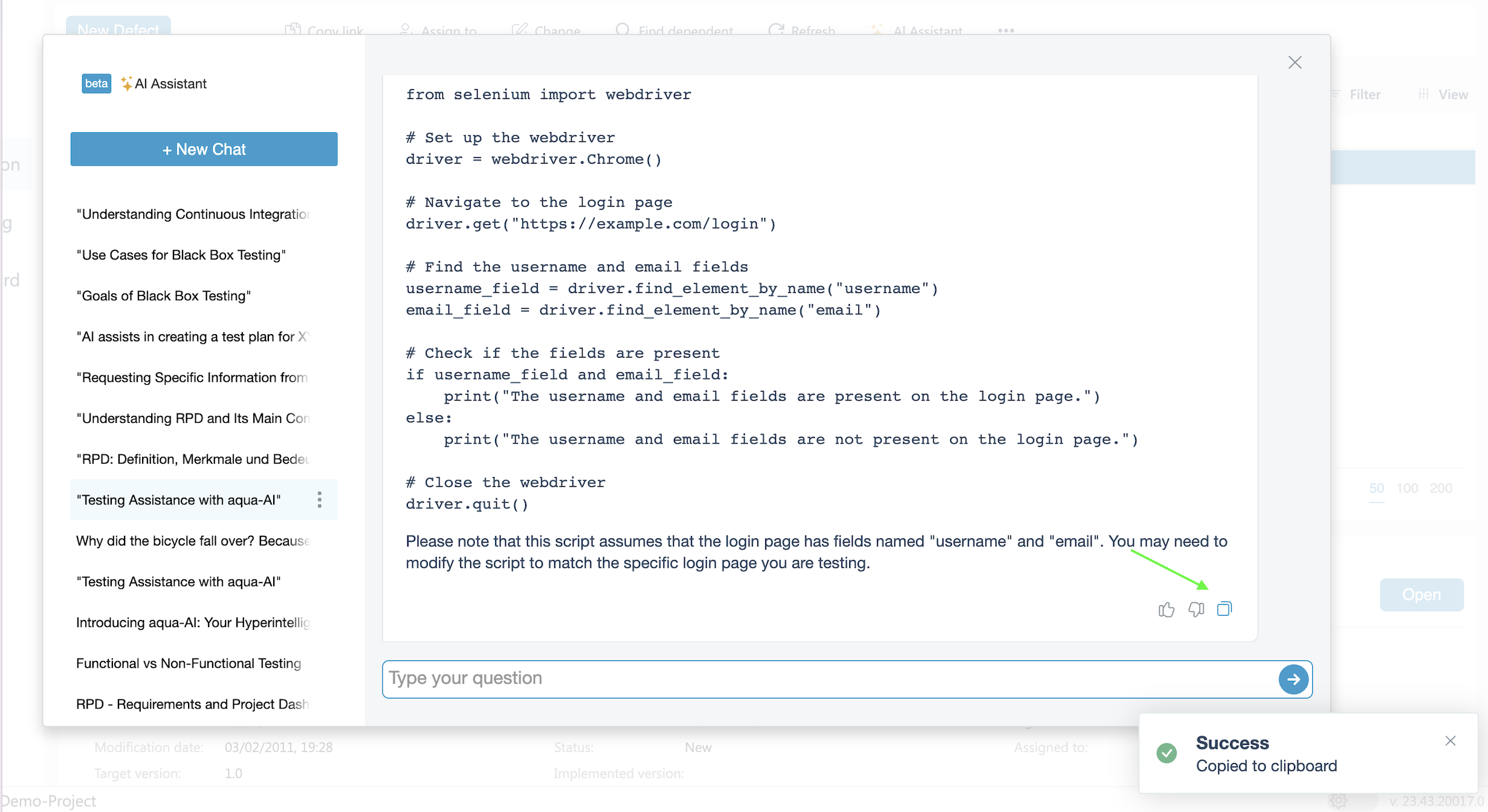Open "RPD: Definition, Merkmale" chat
The width and height of the screenshot is (1488, 812).
coord(192,459)
